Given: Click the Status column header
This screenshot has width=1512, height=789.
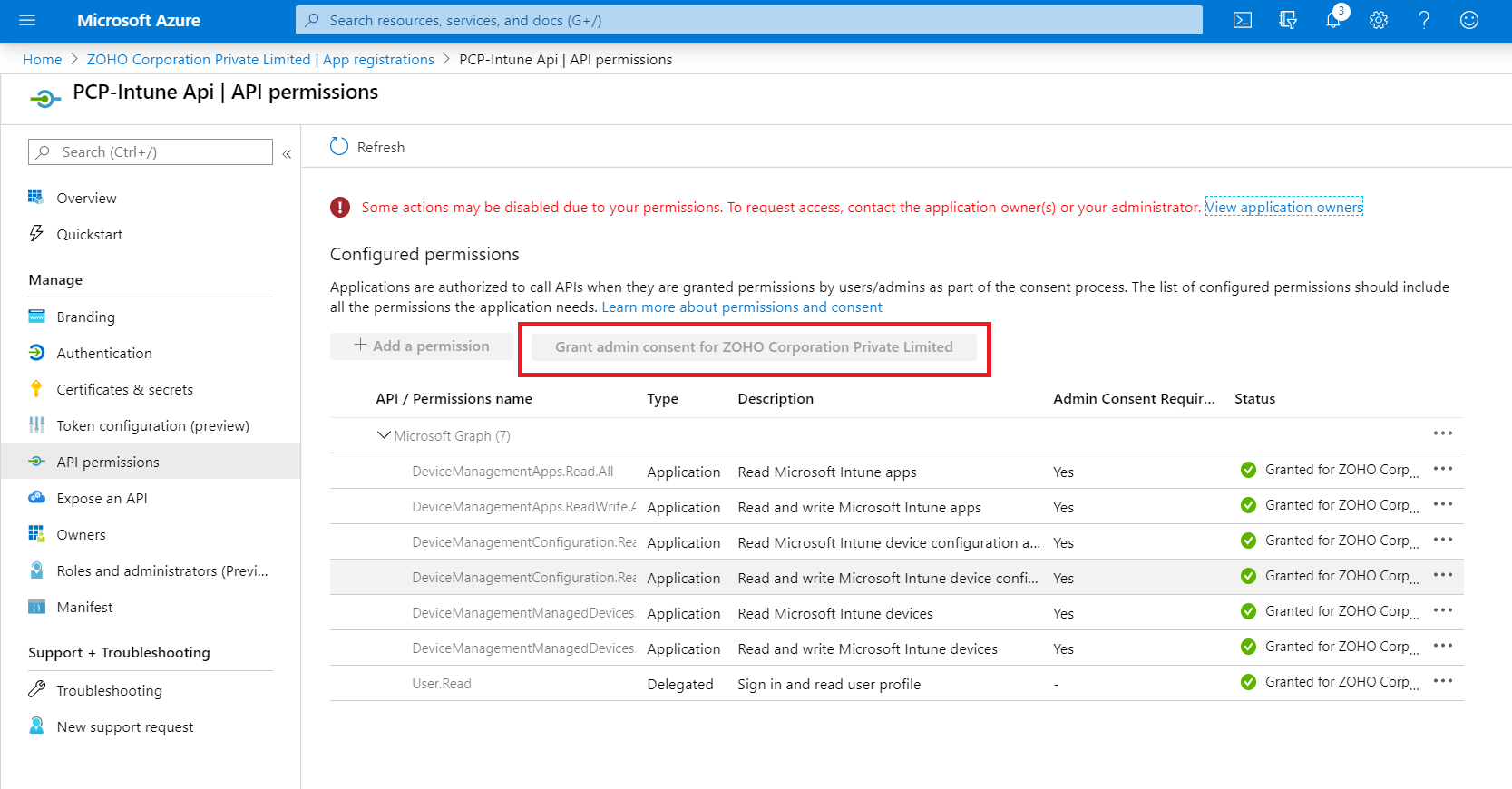Looking at the screenshot, I should tap(1254, 398).
